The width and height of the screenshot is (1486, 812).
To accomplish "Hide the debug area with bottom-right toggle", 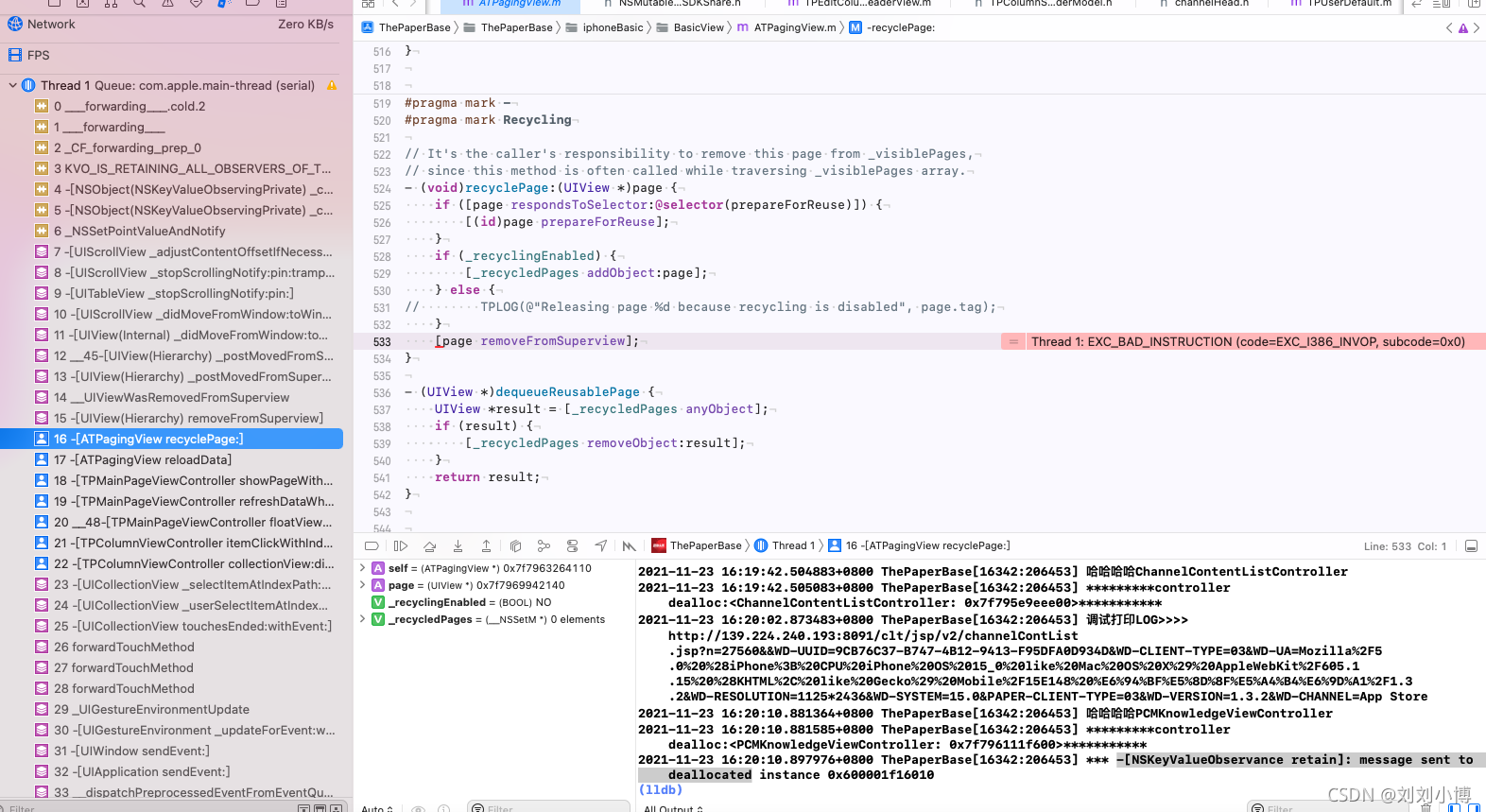I will click(x=1471, y=546).
